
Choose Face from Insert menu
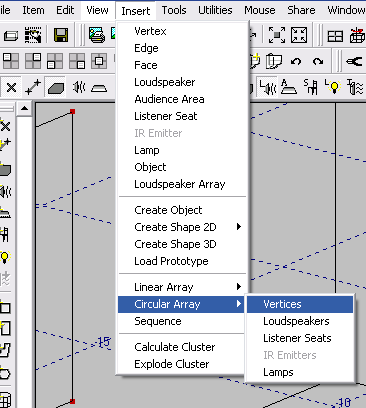click(182, 65)
